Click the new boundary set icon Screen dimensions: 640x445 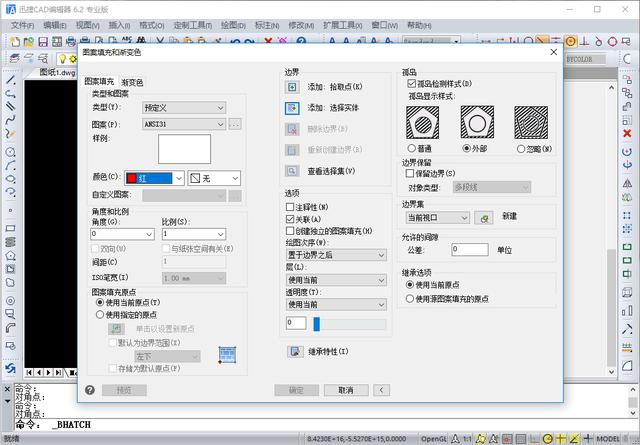[x=484, y=218]
